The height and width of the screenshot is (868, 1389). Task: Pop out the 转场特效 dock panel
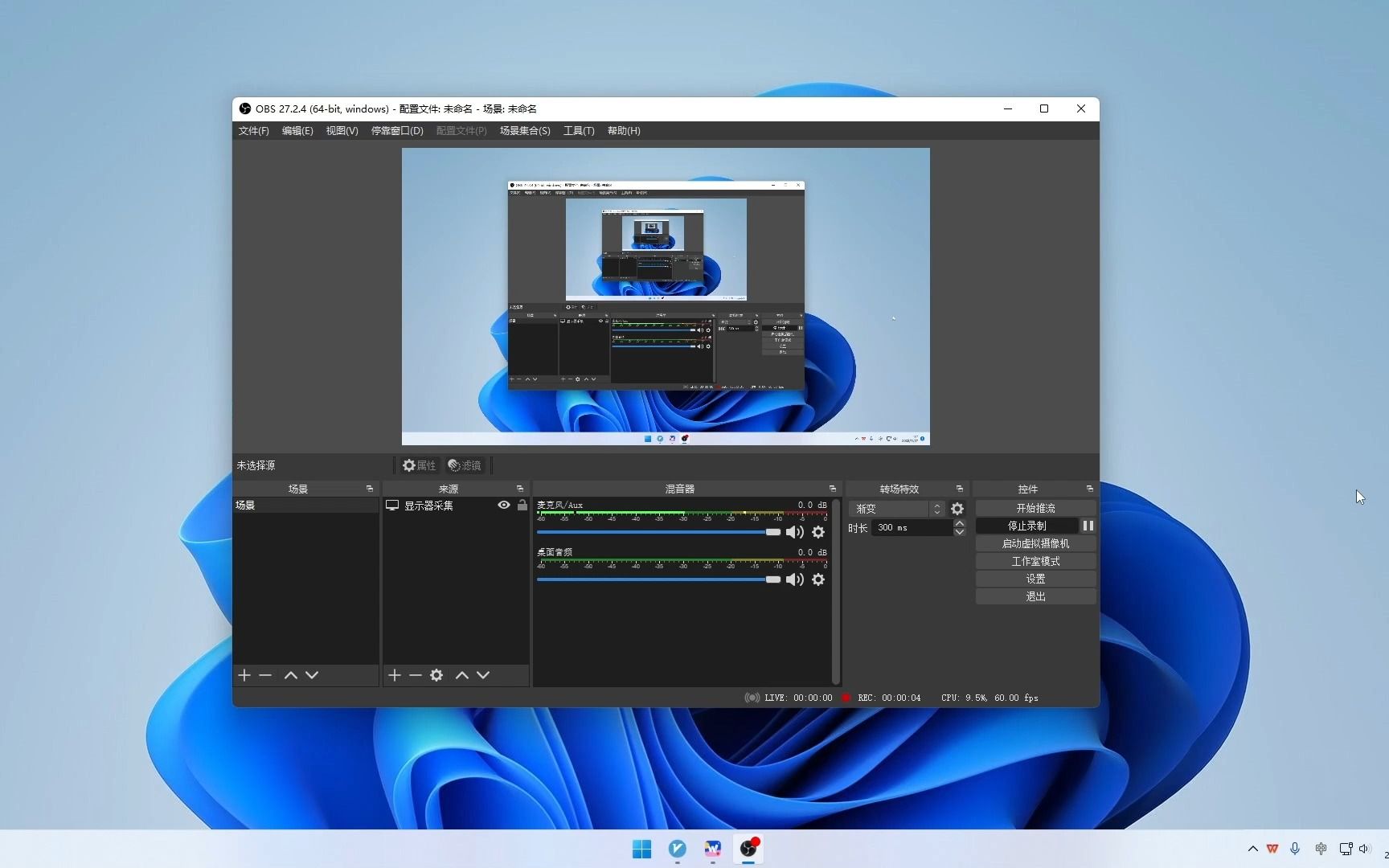pos(960,489)
